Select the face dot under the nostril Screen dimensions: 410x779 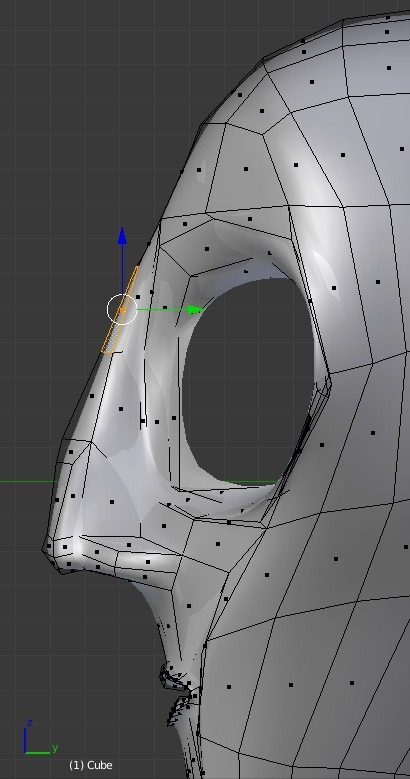point(145,577)
